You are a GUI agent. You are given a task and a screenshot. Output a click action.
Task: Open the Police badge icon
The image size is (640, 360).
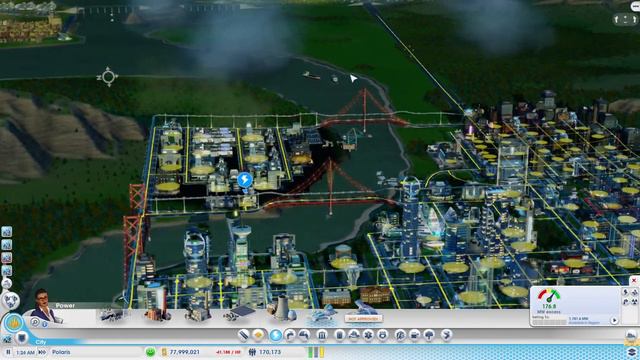coord(382,336)
